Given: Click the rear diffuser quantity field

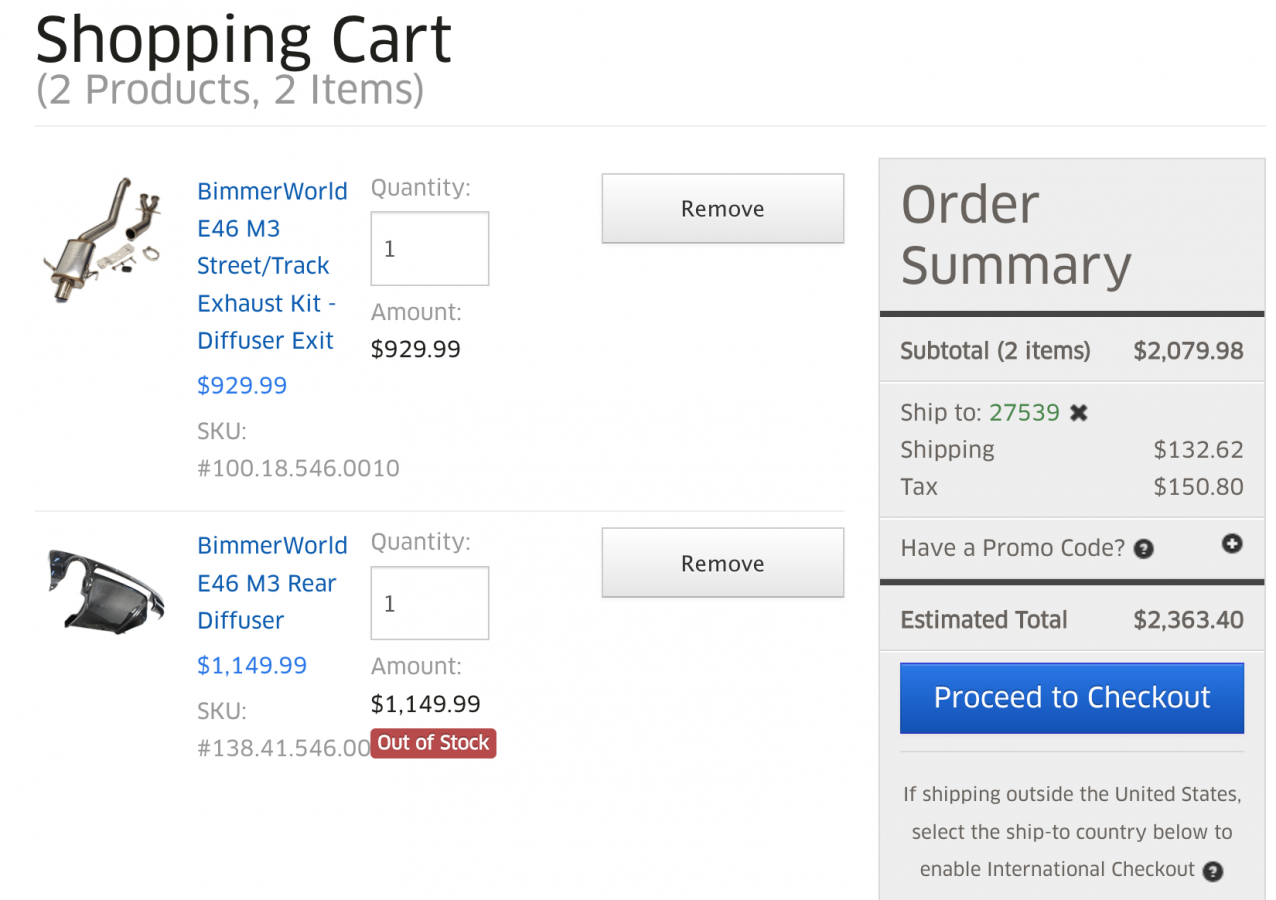Looking at the screenshot, I should pos(430,603).
